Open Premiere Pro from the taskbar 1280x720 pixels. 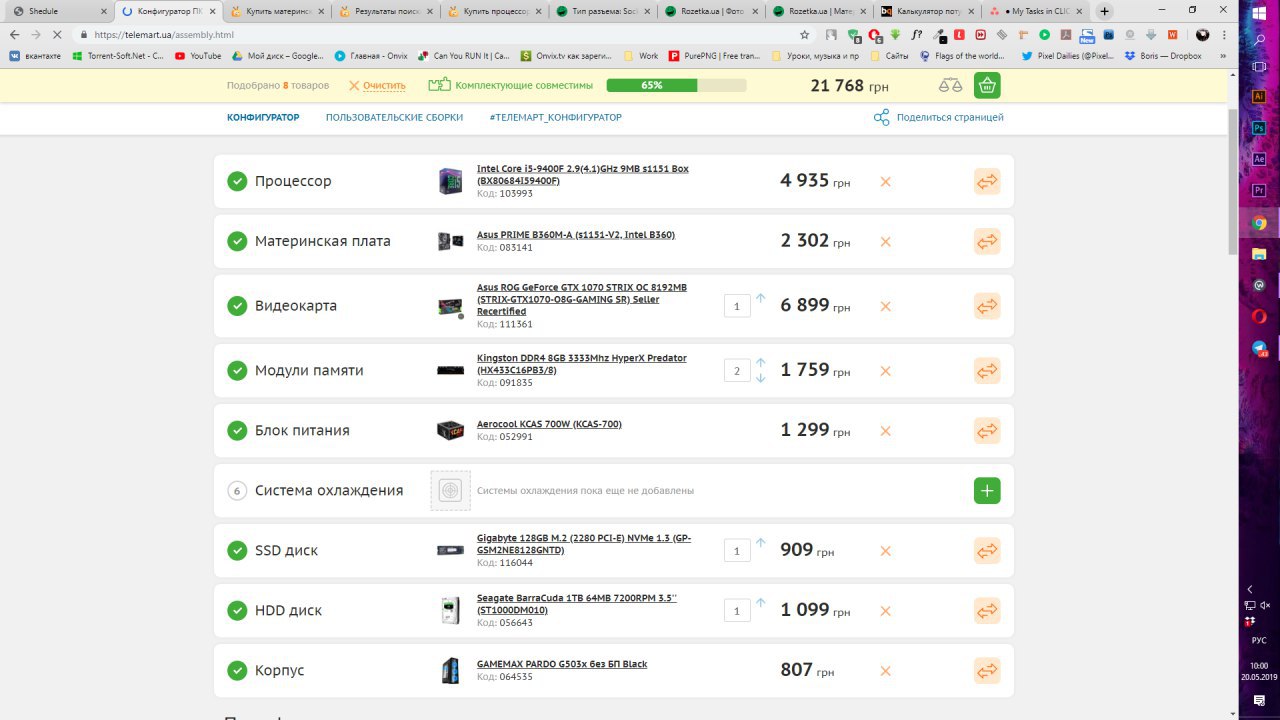click(x=1259, y=190)
